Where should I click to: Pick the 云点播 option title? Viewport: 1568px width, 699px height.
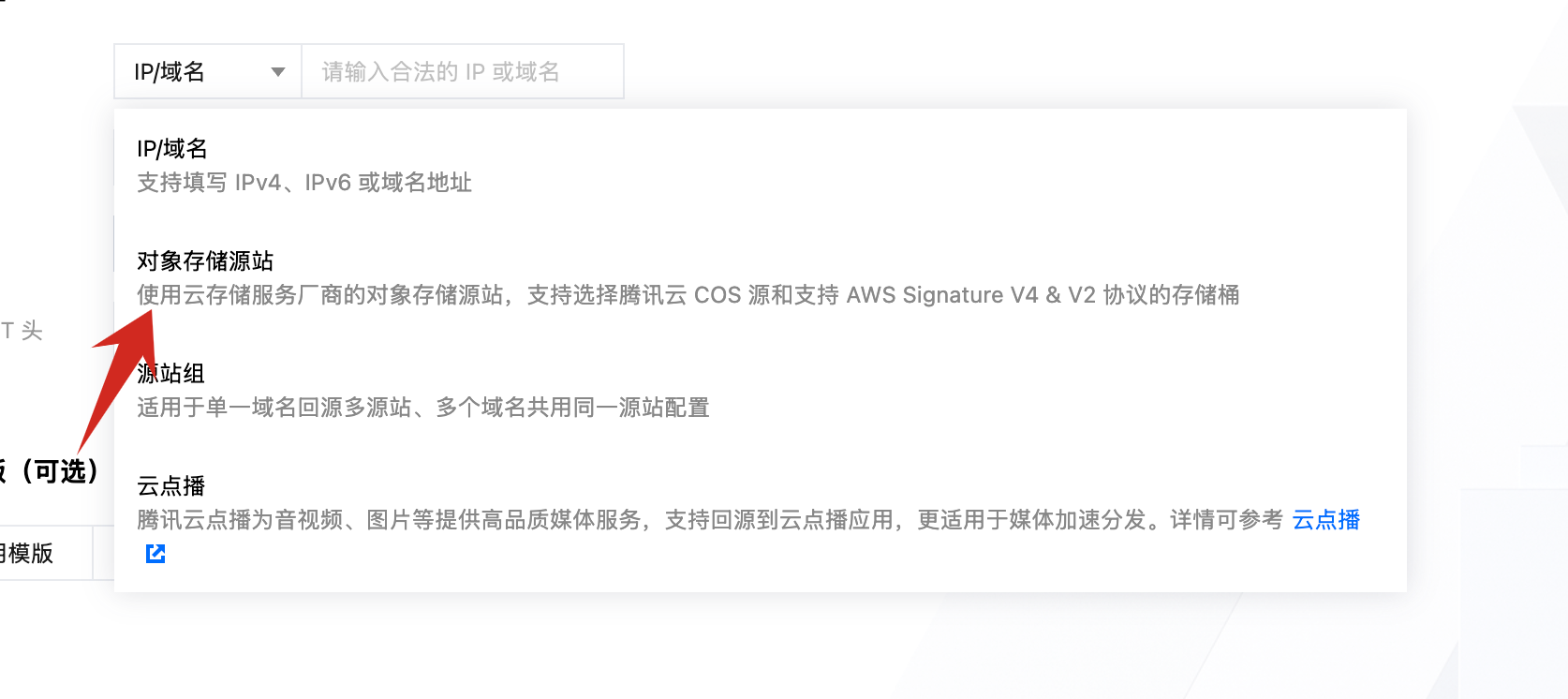pyautogui.click(x=171, y=486)
